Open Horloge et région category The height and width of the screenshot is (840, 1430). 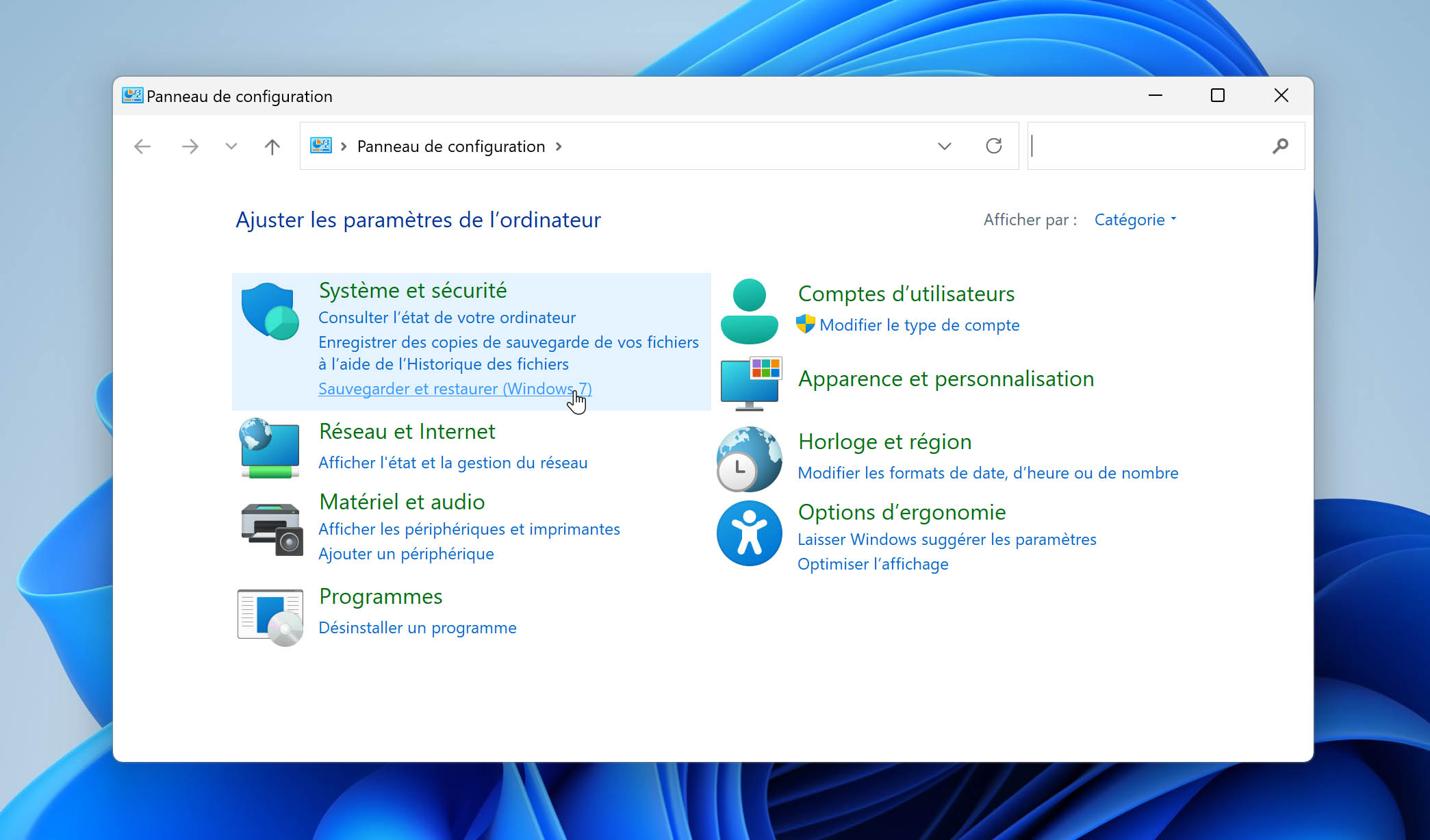coord(885,442)
